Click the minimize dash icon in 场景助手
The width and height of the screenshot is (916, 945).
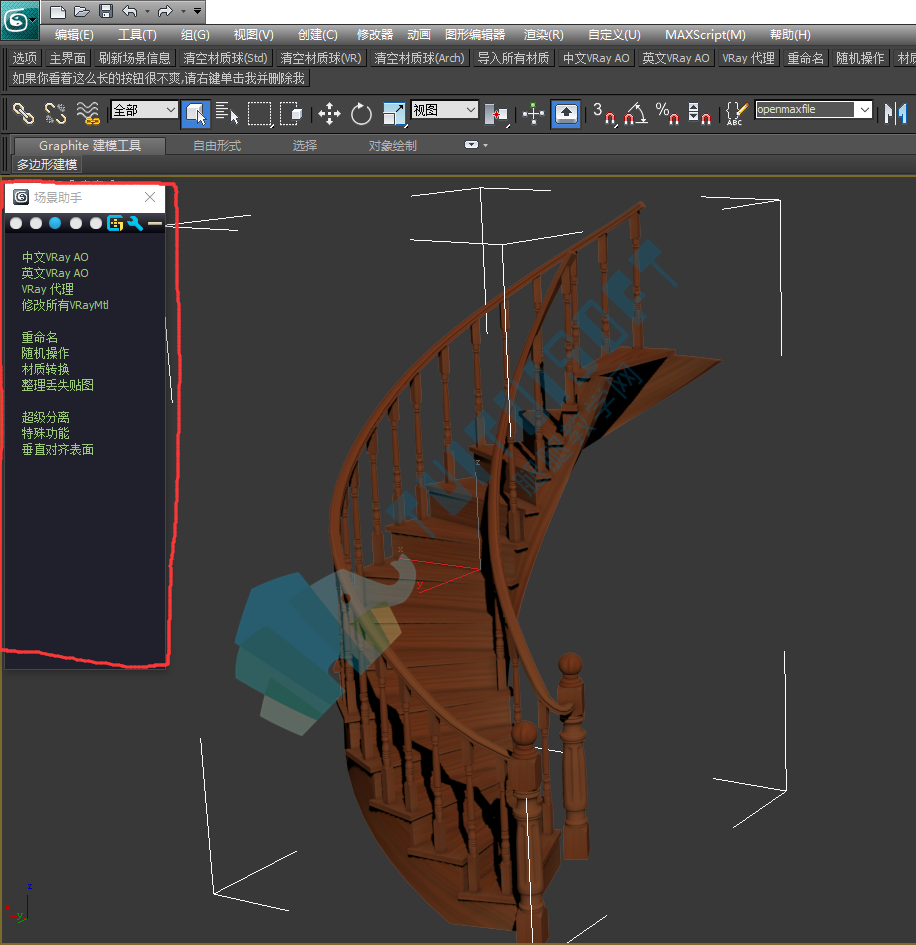coord(155,224)
